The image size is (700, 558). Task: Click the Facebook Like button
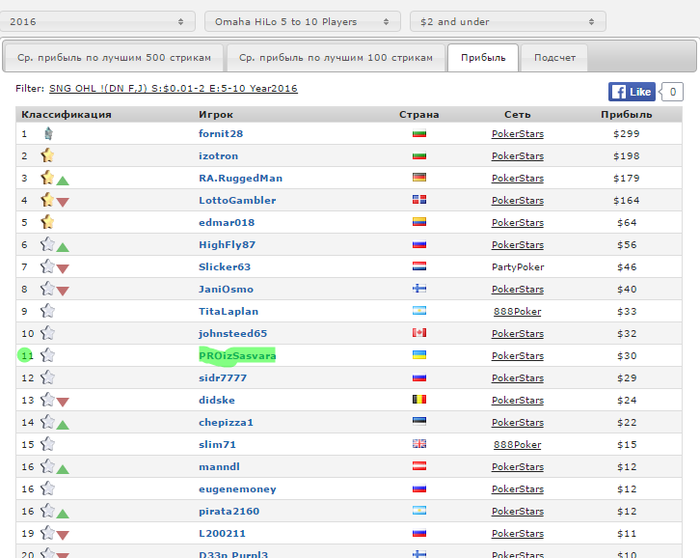(632, 92)
